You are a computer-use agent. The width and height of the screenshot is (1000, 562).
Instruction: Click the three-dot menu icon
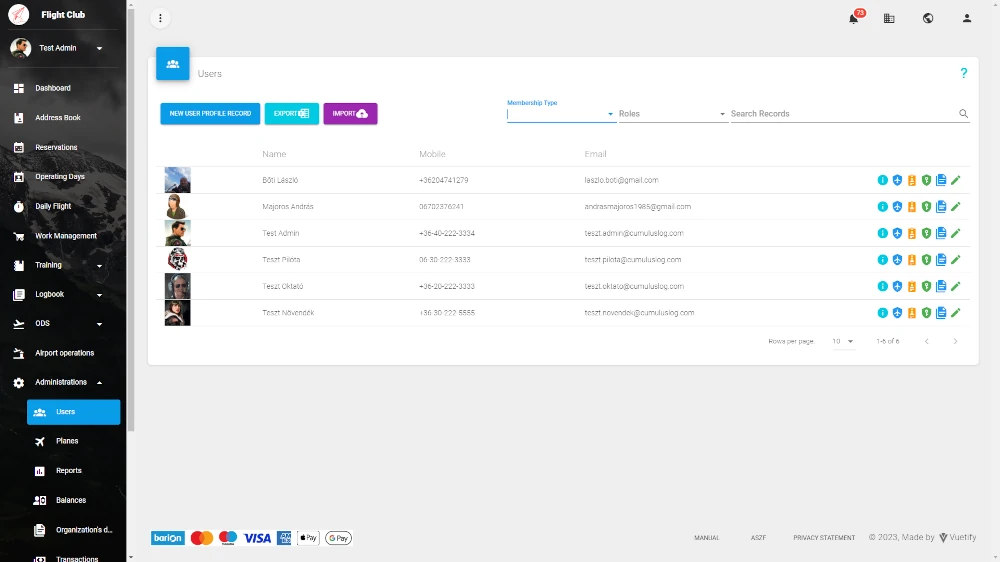[160, 18]
